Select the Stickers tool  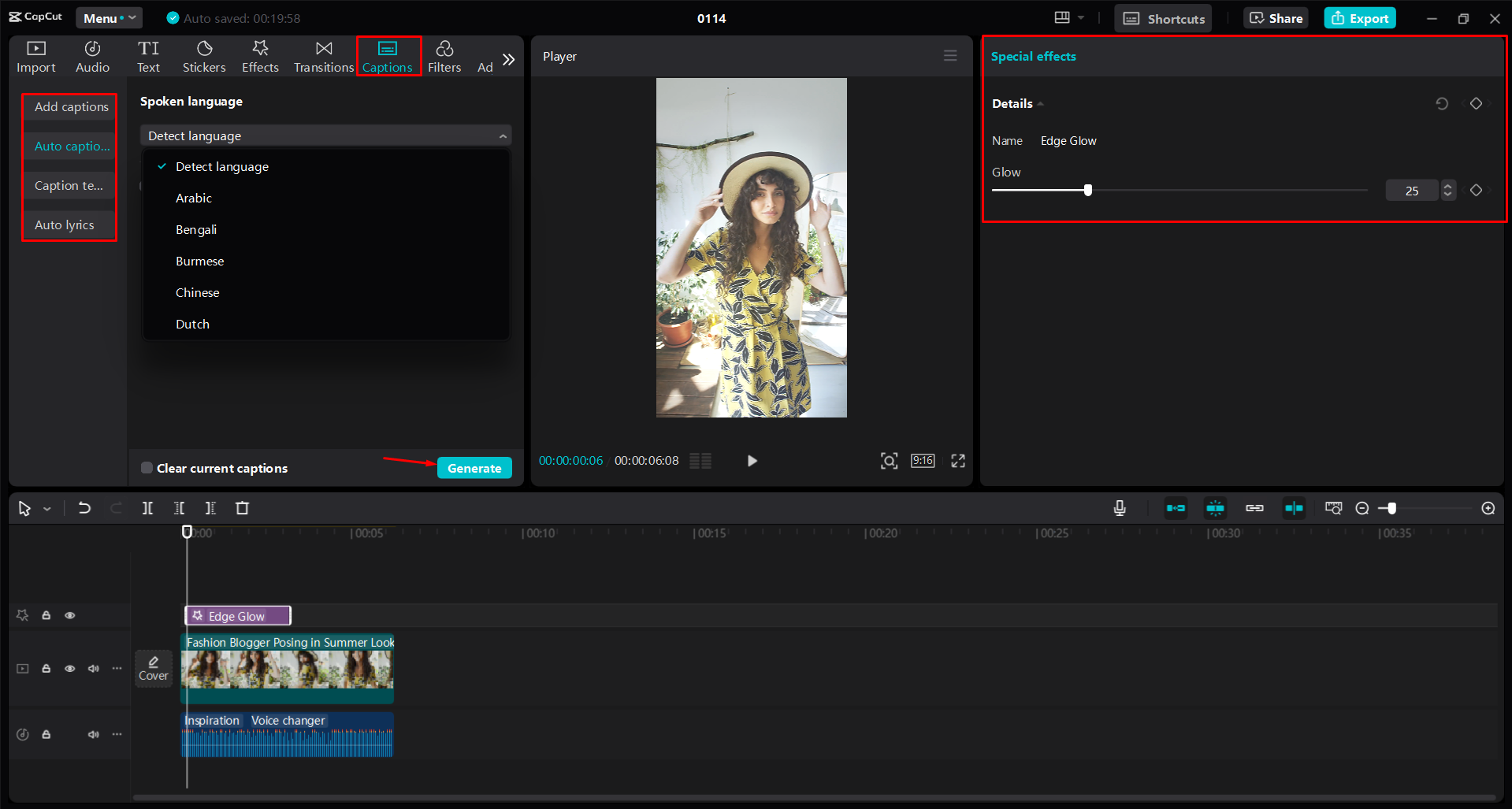point(204,56)
